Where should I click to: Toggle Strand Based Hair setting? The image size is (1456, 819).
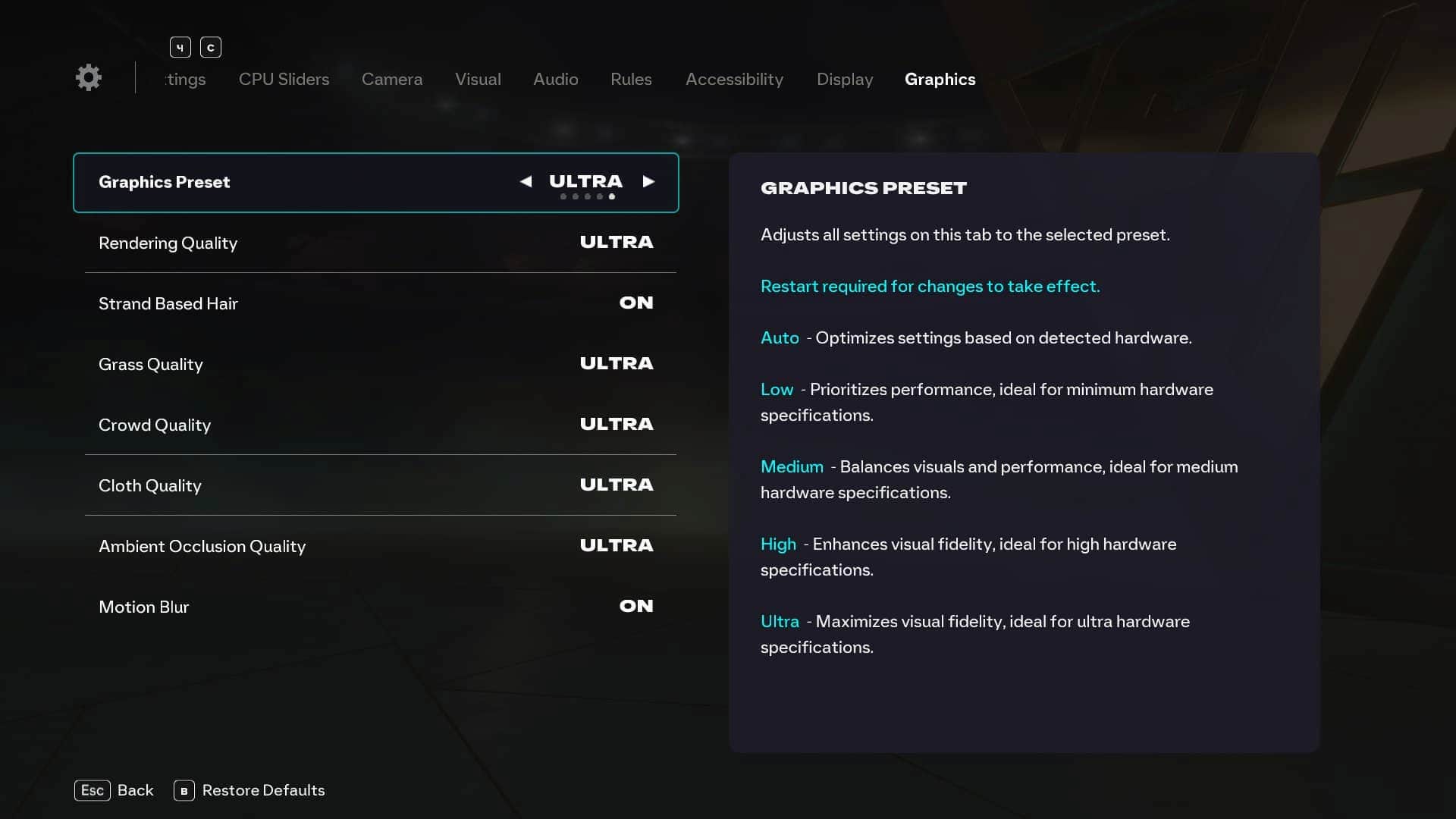tap(635, 303)
